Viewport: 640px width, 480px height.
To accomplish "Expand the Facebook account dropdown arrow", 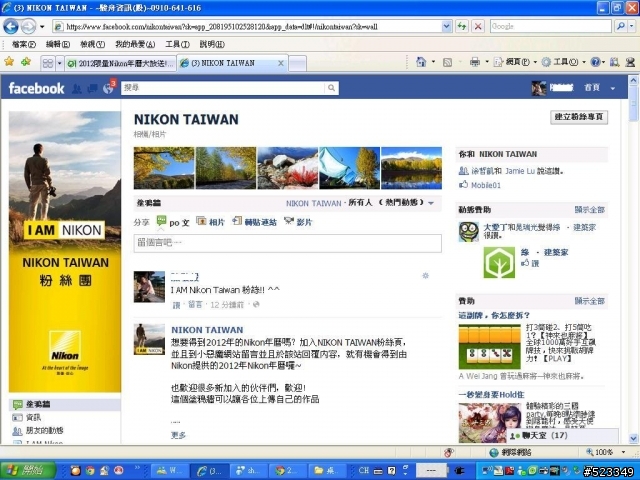I will pyautogui.click(x=612, y=88).
